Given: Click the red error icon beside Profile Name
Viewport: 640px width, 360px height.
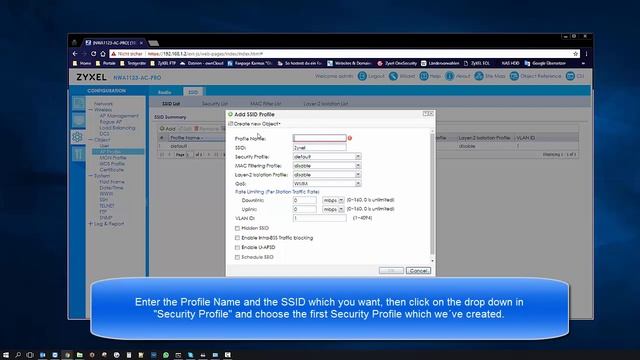Looking at the screenshot, I should [350, 138].
